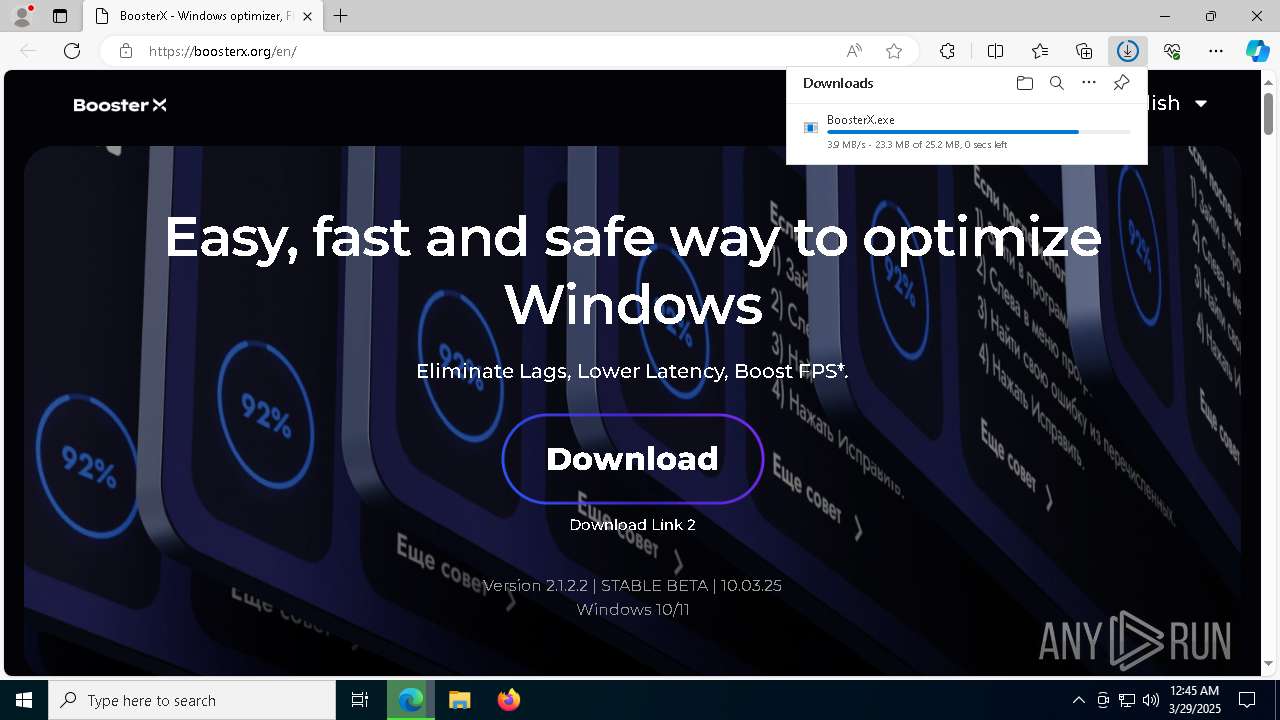Image resolution: width=1280 pixels, height=720 pixels.
Task: Refresh the page
Action: (72, 51)
